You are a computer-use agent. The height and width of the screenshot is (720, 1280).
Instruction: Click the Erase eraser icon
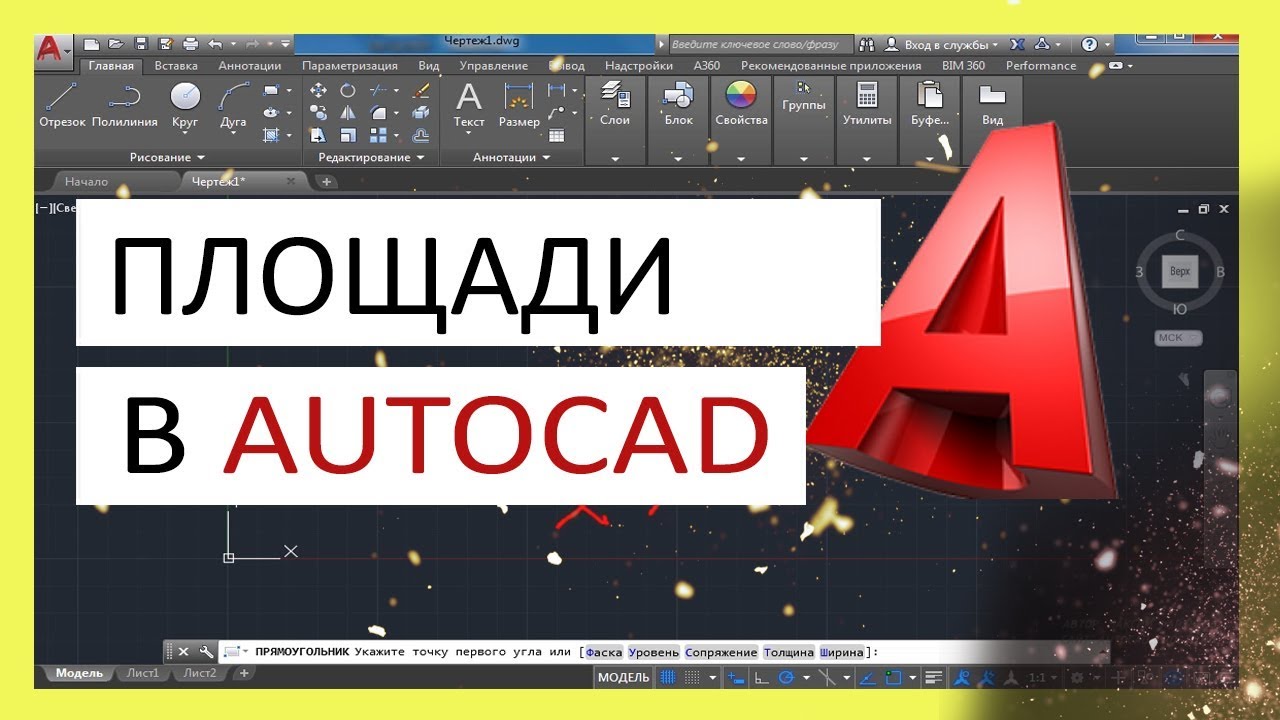(421, 90)
